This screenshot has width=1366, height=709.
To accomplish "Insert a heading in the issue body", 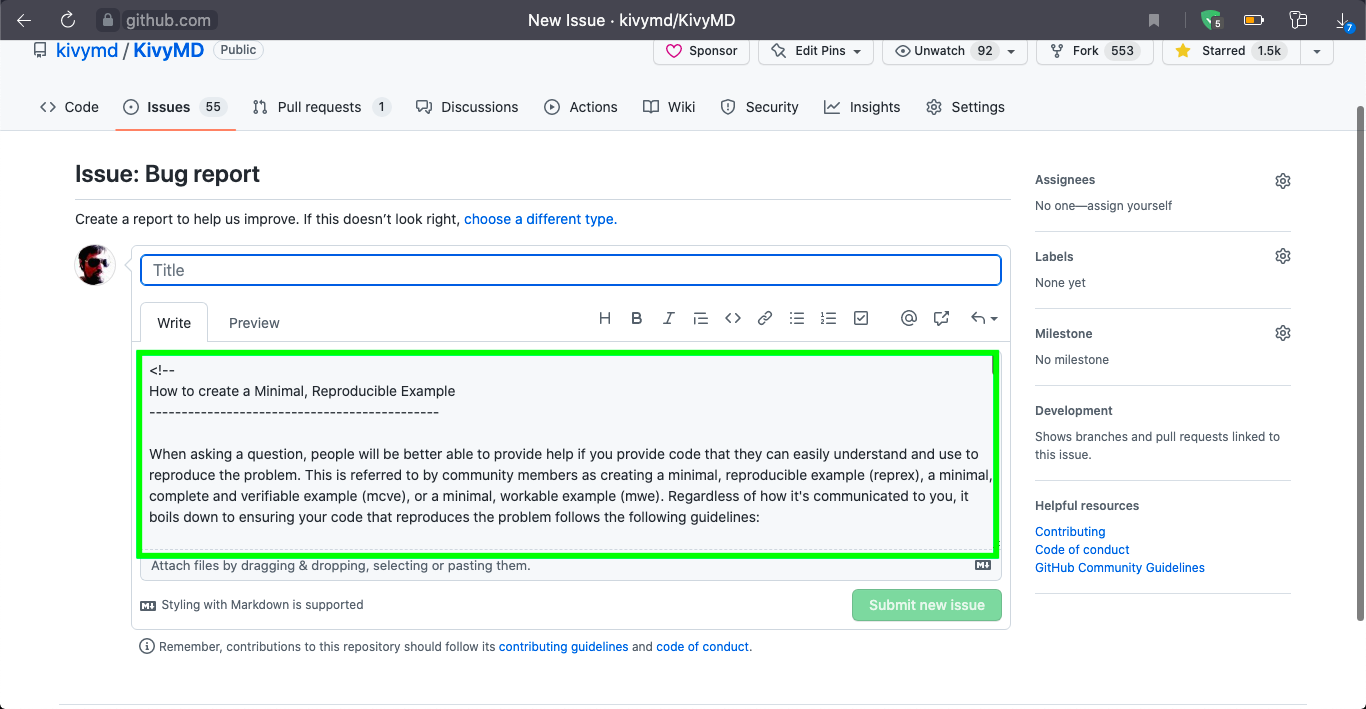I will click(605, 318).
